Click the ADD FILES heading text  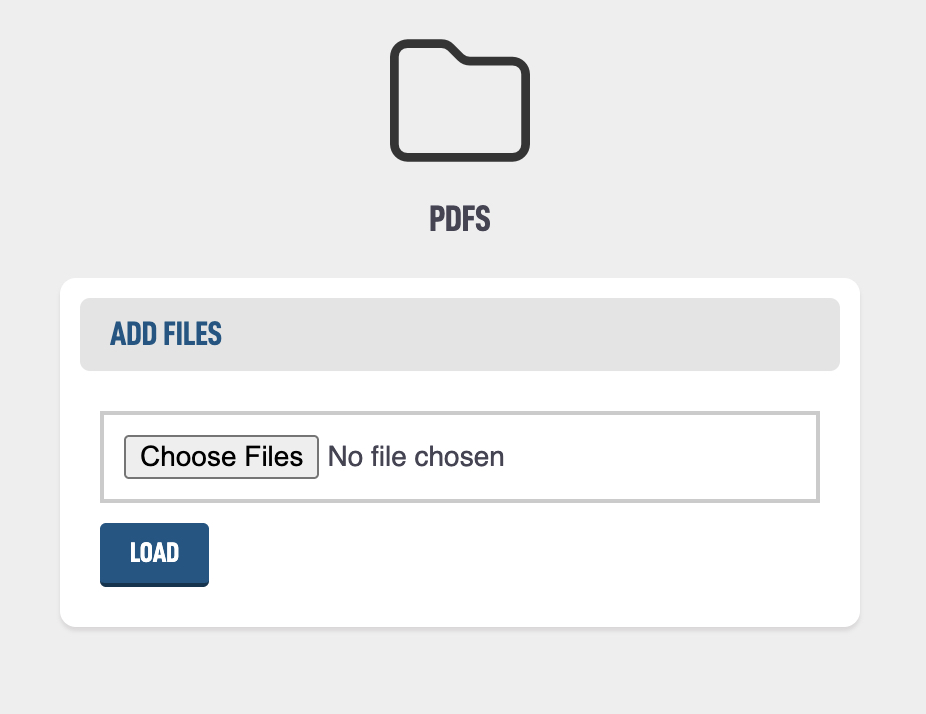pos(166,334)
